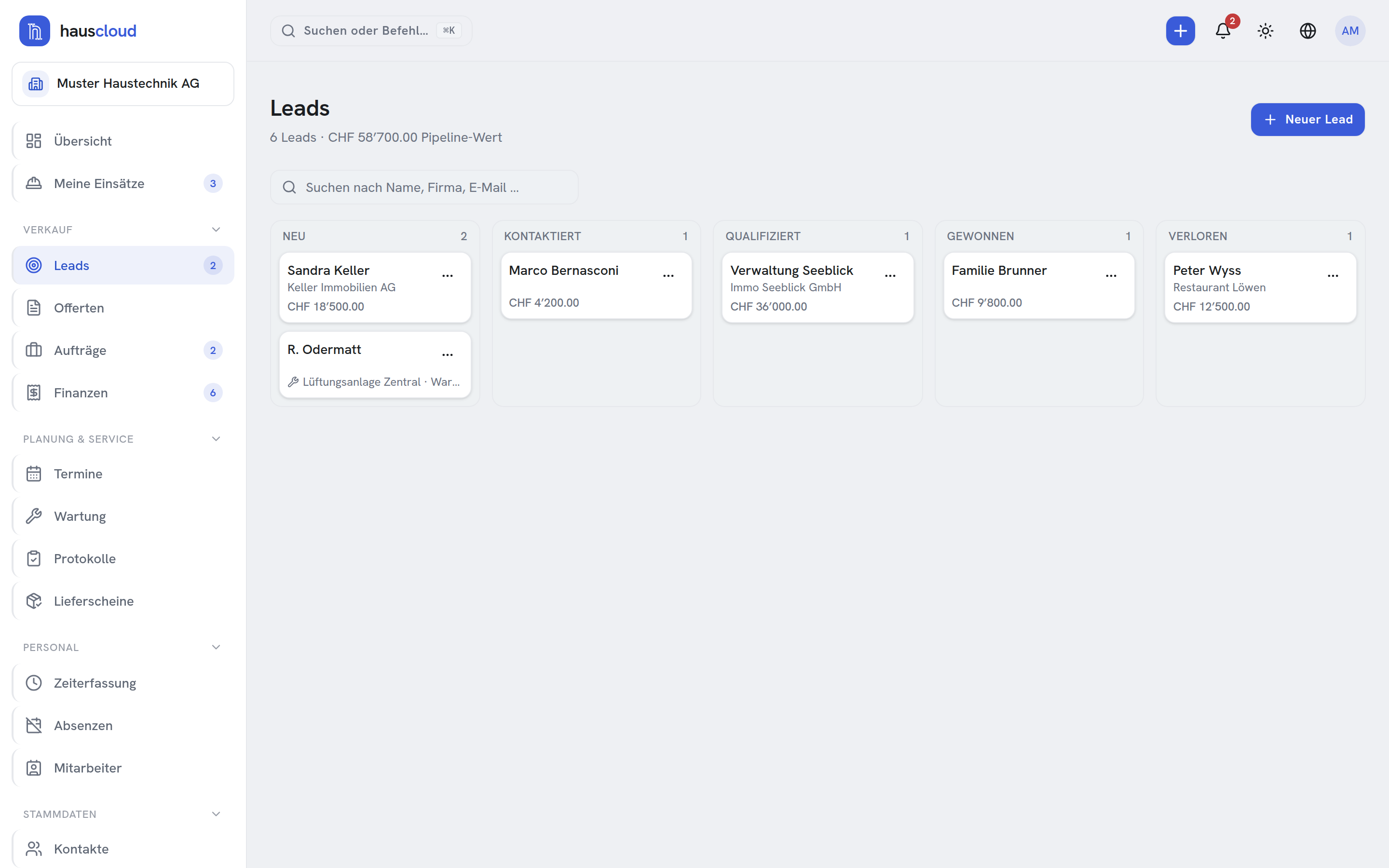Screen dimensions: 1389x868
Task: Click the Mitarbeiter badge icon
Action: 34,768
